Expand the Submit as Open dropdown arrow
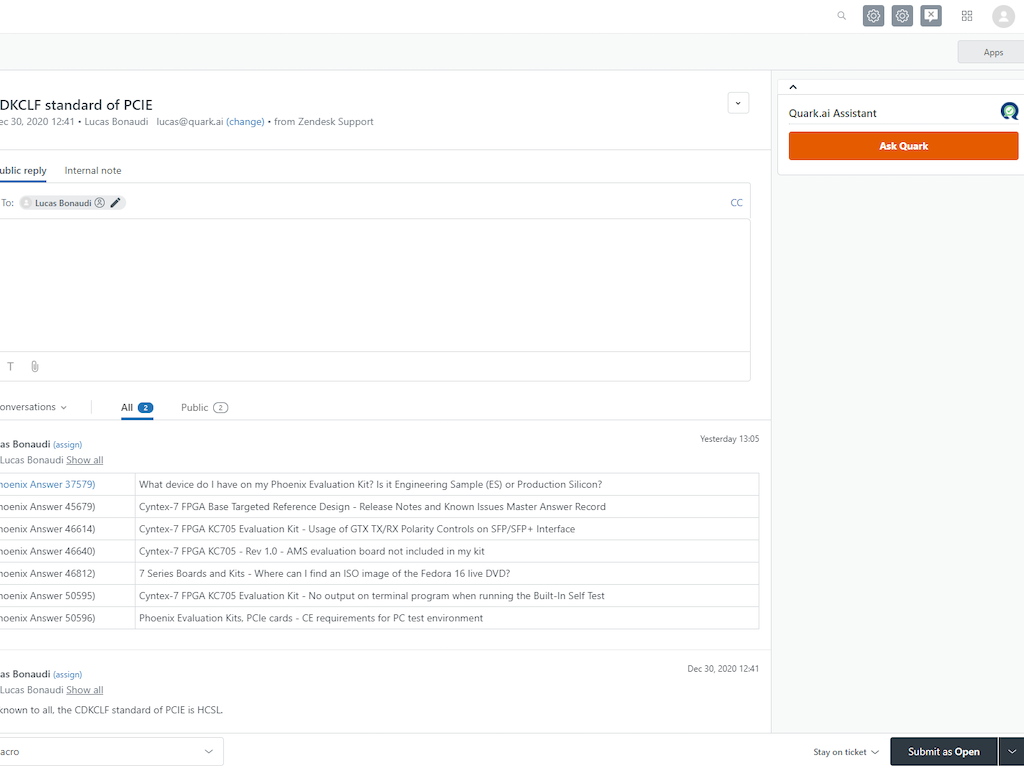 click(x=1010, y=751)
